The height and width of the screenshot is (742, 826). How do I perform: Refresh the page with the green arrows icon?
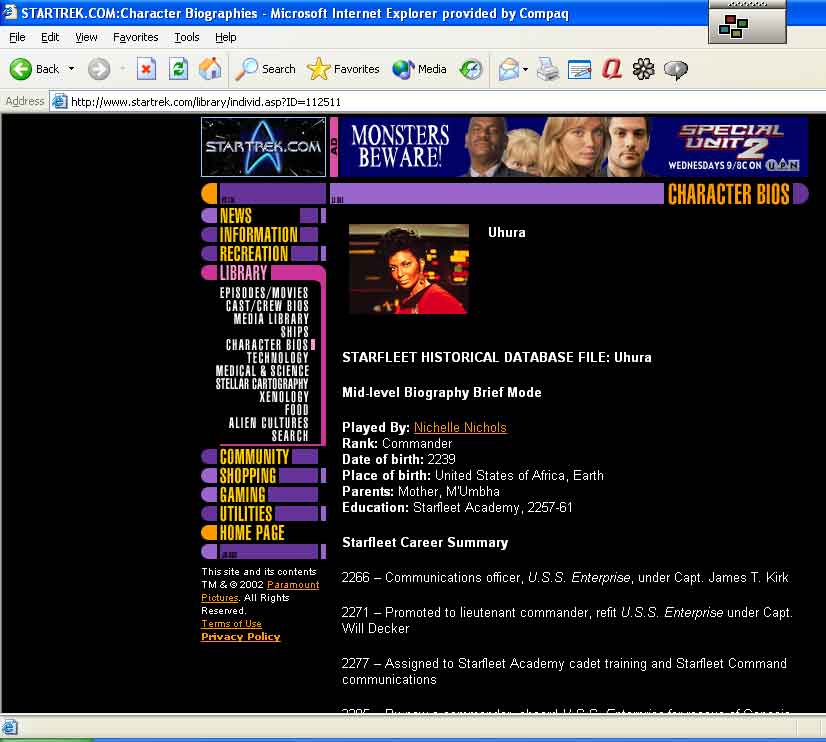[x=178, y=69]
